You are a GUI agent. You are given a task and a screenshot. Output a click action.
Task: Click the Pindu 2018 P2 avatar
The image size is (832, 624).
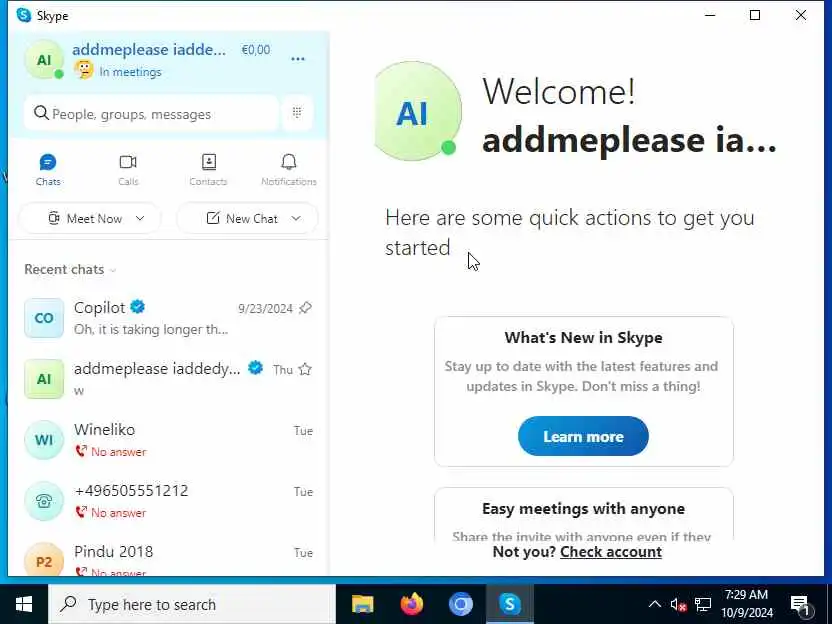[x=44, y=560]
